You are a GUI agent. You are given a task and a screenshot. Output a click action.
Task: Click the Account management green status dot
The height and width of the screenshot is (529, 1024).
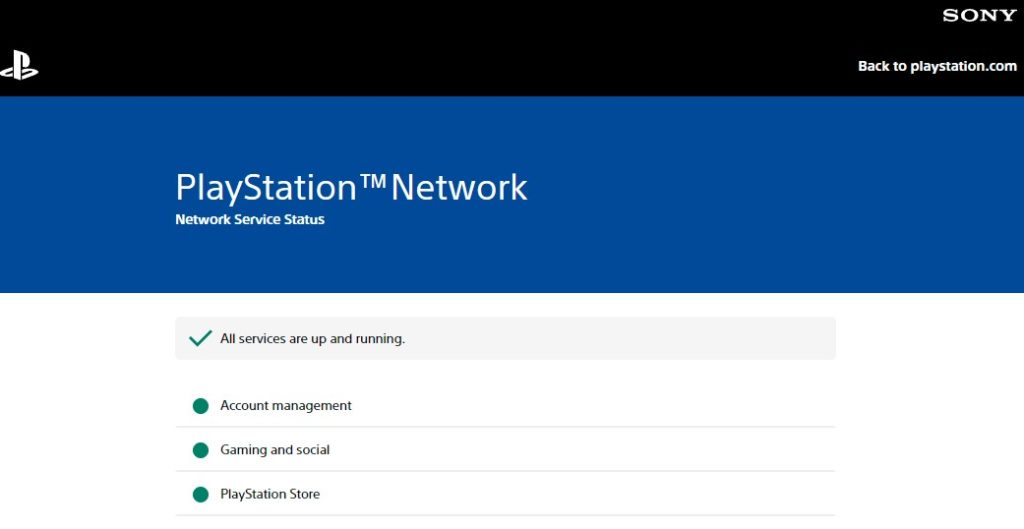200,406
